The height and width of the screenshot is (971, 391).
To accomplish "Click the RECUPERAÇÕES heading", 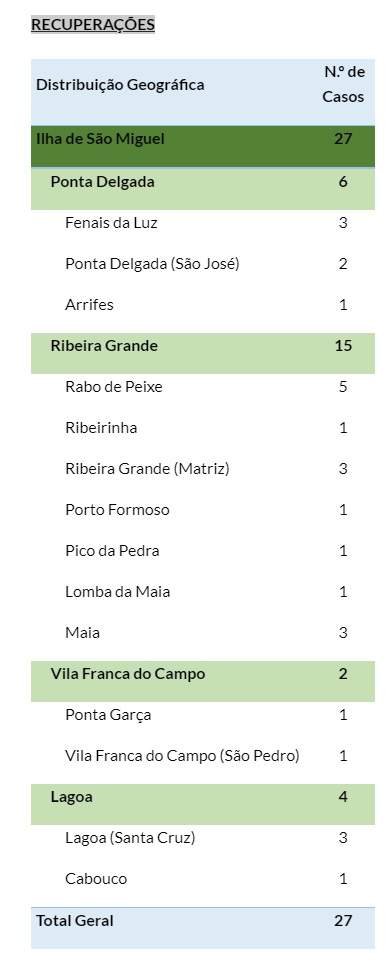I will click(93, 25).
